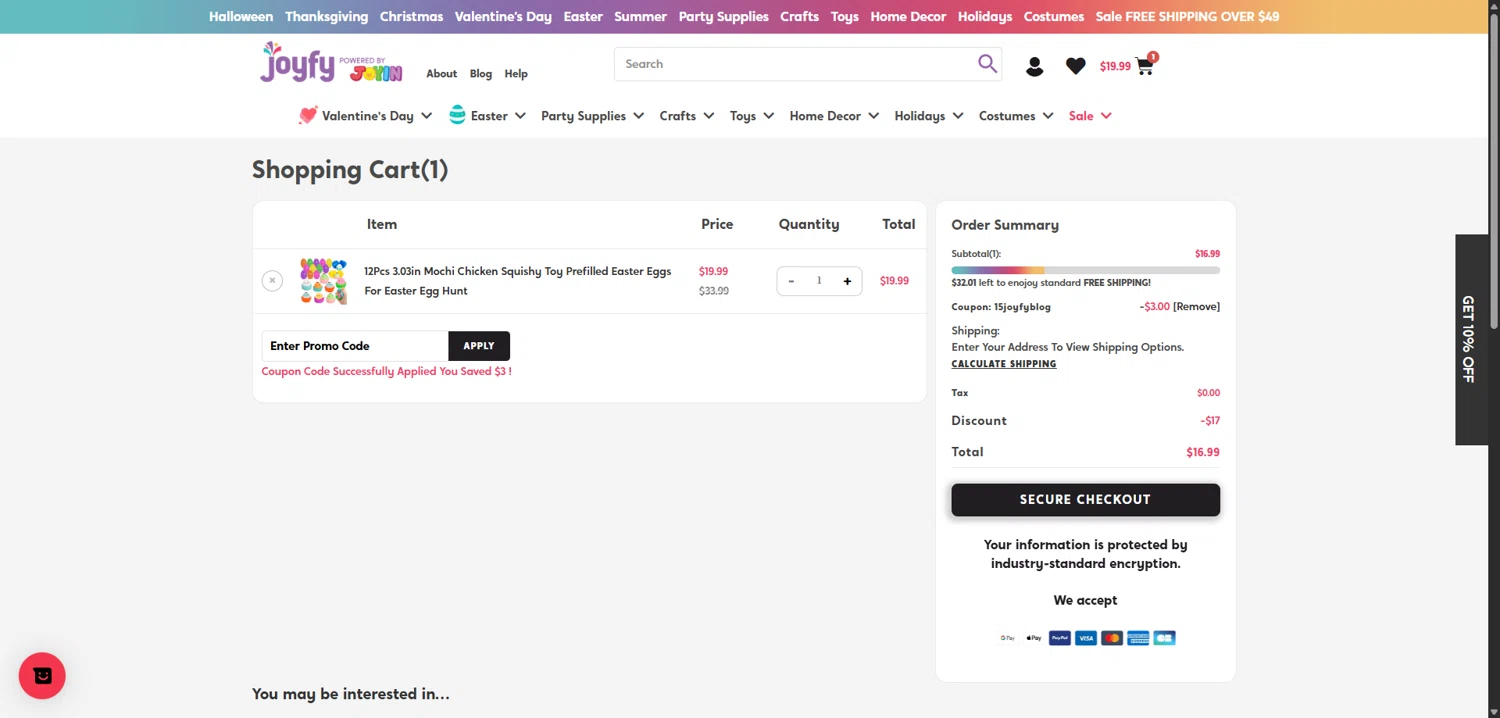Open Thanksgiving in the top banner

click(x=326, y=17)
